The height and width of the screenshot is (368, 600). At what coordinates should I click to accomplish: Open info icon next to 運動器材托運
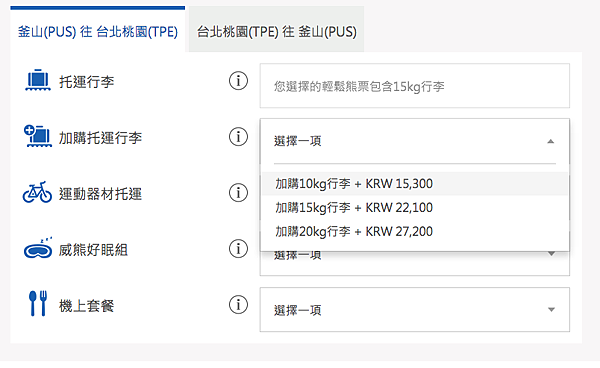238,192
